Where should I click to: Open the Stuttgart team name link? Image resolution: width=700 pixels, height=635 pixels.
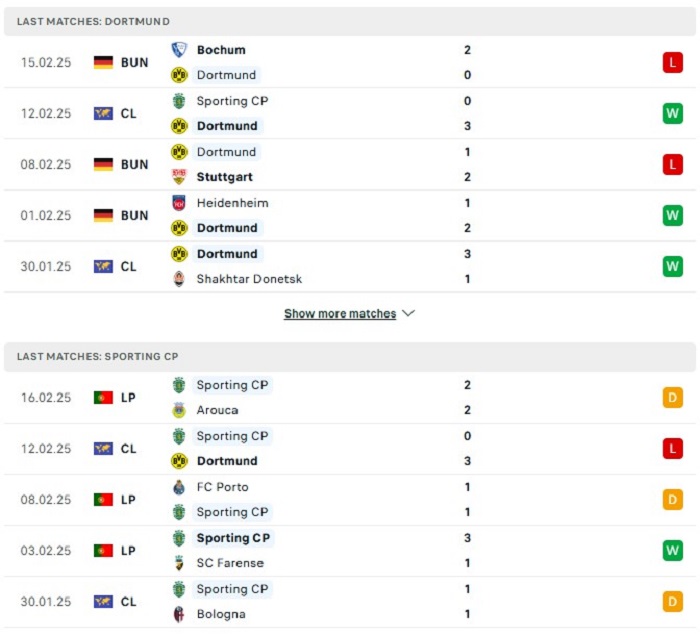pos(225,177)
